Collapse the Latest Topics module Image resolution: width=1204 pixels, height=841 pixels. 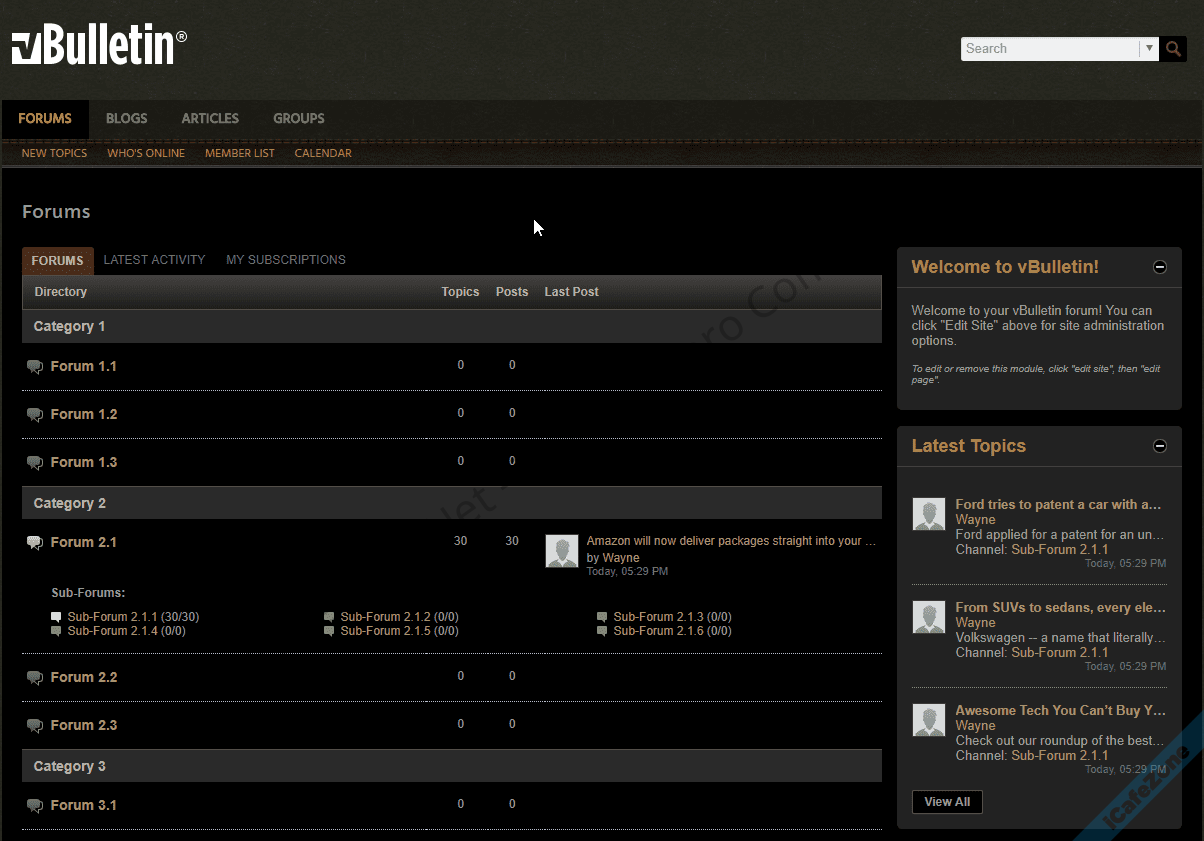click(1160, 446)
